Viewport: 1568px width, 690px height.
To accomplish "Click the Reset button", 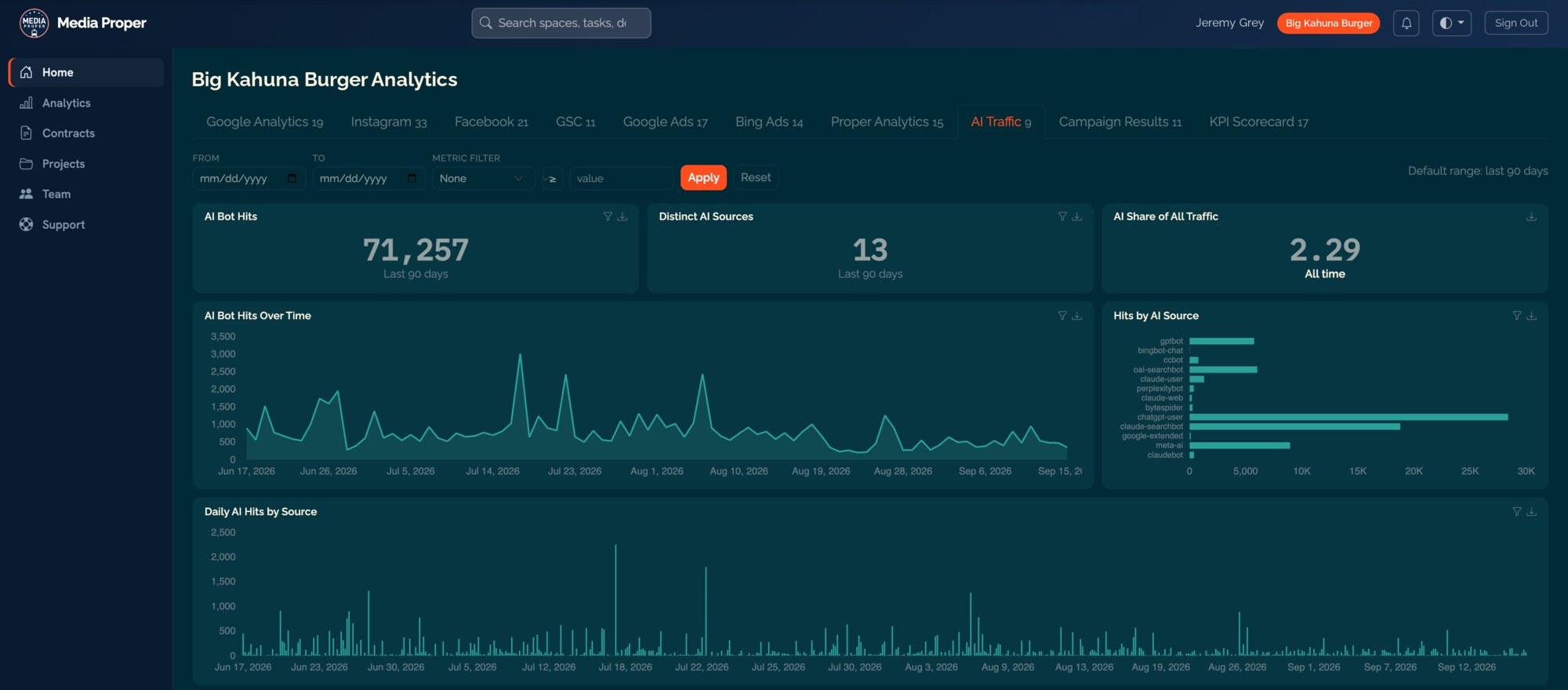I will pyautogui.click(x=756, y=177).
